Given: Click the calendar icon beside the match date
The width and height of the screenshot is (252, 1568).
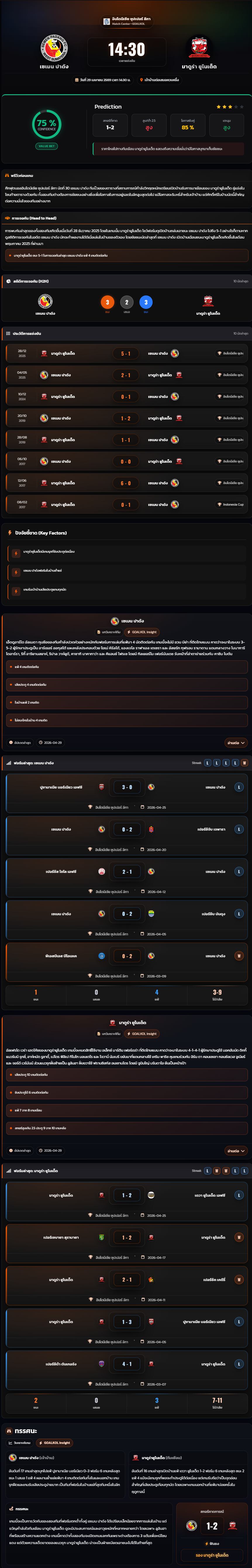Looking at the screenshot, I should coord(77,80).
